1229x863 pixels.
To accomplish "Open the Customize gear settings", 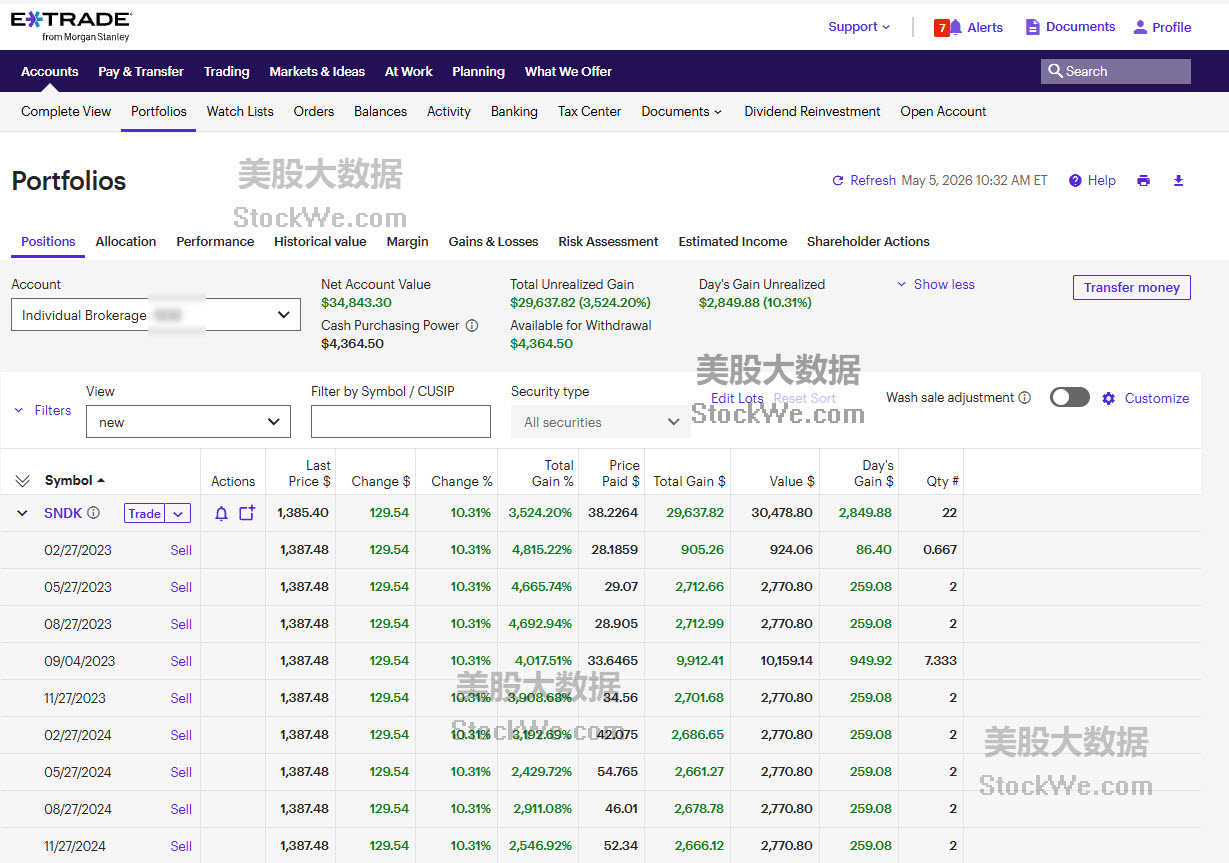I will 1108,398.
